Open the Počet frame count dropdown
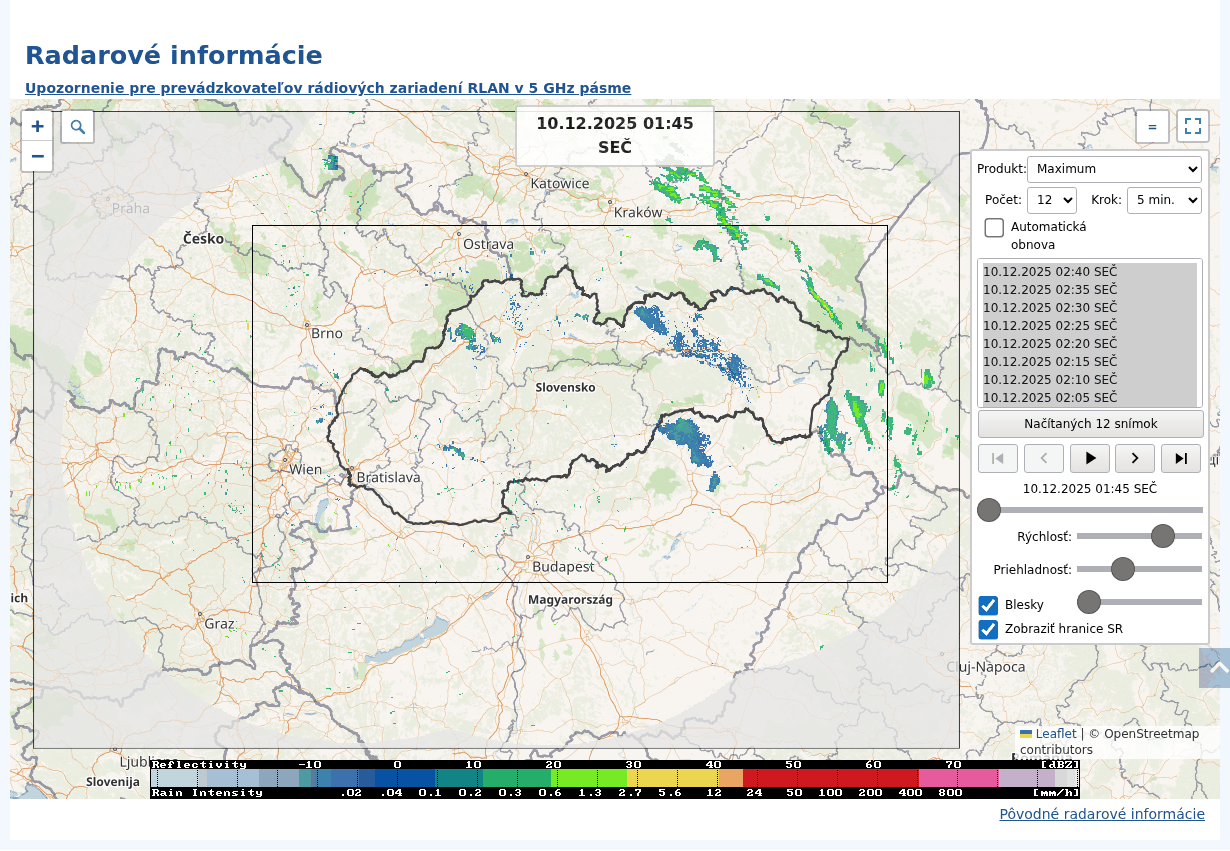 click(1051, 200)
